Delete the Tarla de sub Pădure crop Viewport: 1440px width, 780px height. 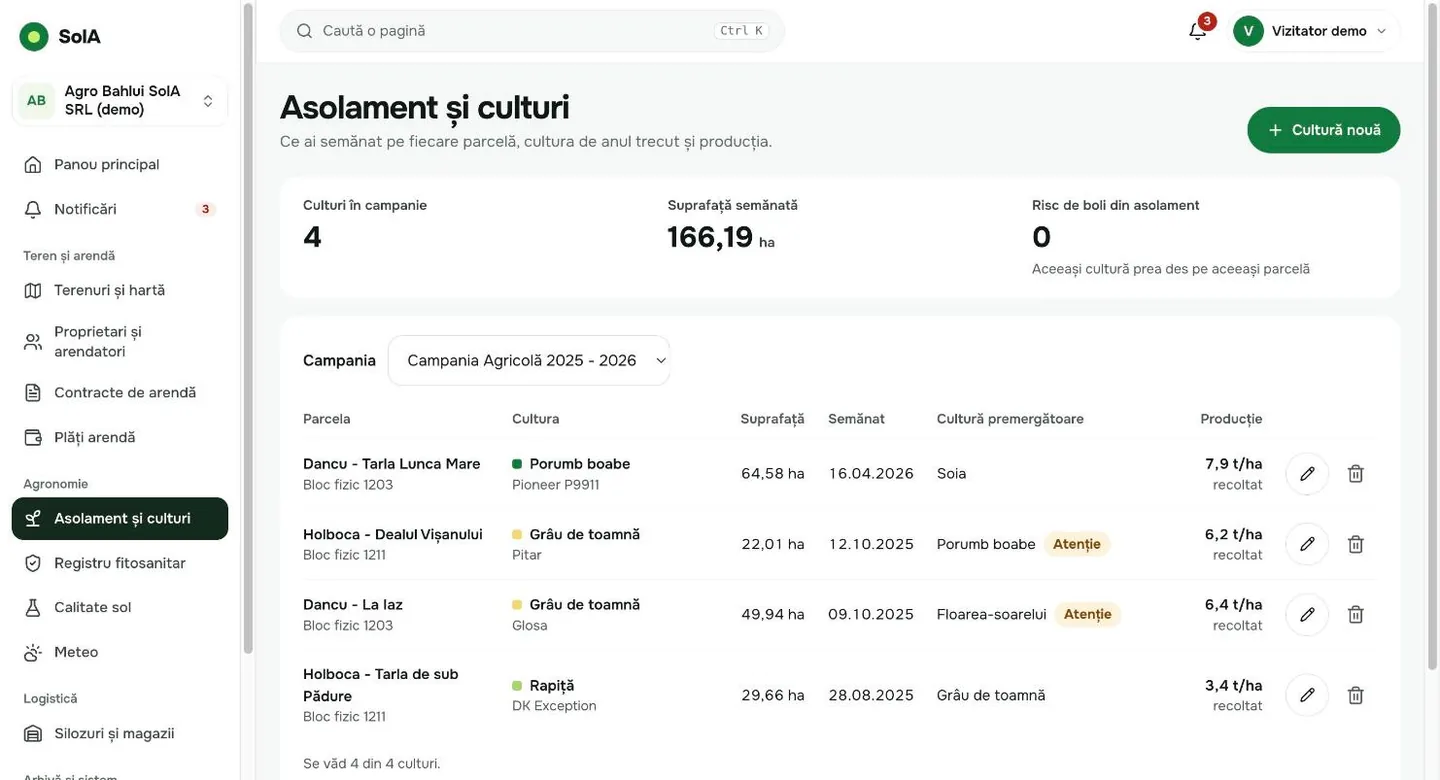click(1356, 695)
